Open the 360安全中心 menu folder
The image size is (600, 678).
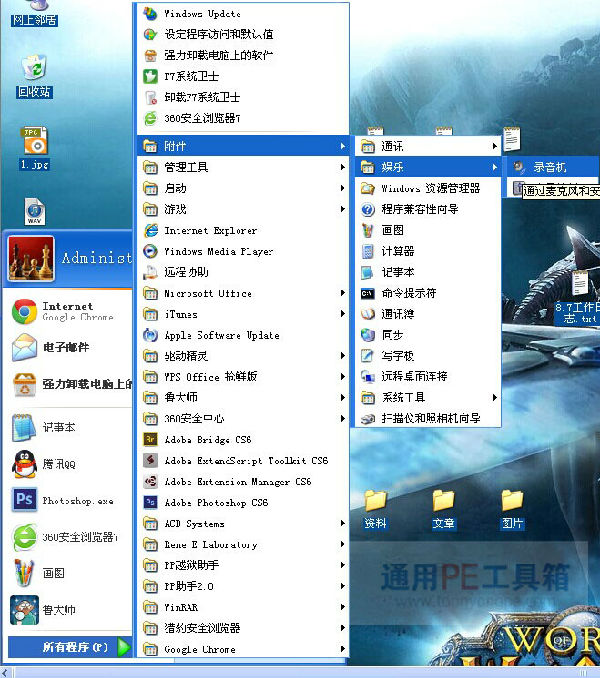[x=243, y=418]
